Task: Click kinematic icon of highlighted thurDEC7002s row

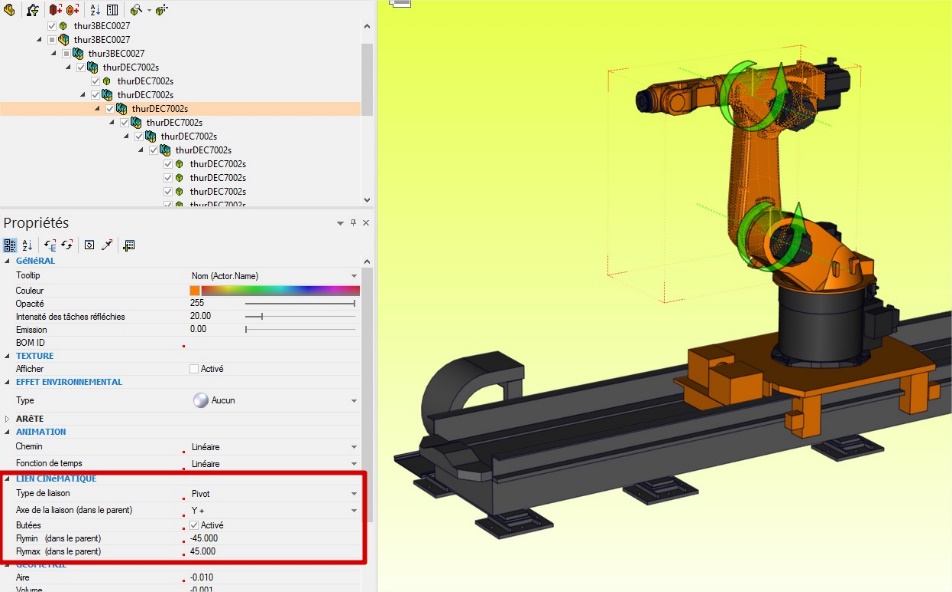Action: [121, 109]
